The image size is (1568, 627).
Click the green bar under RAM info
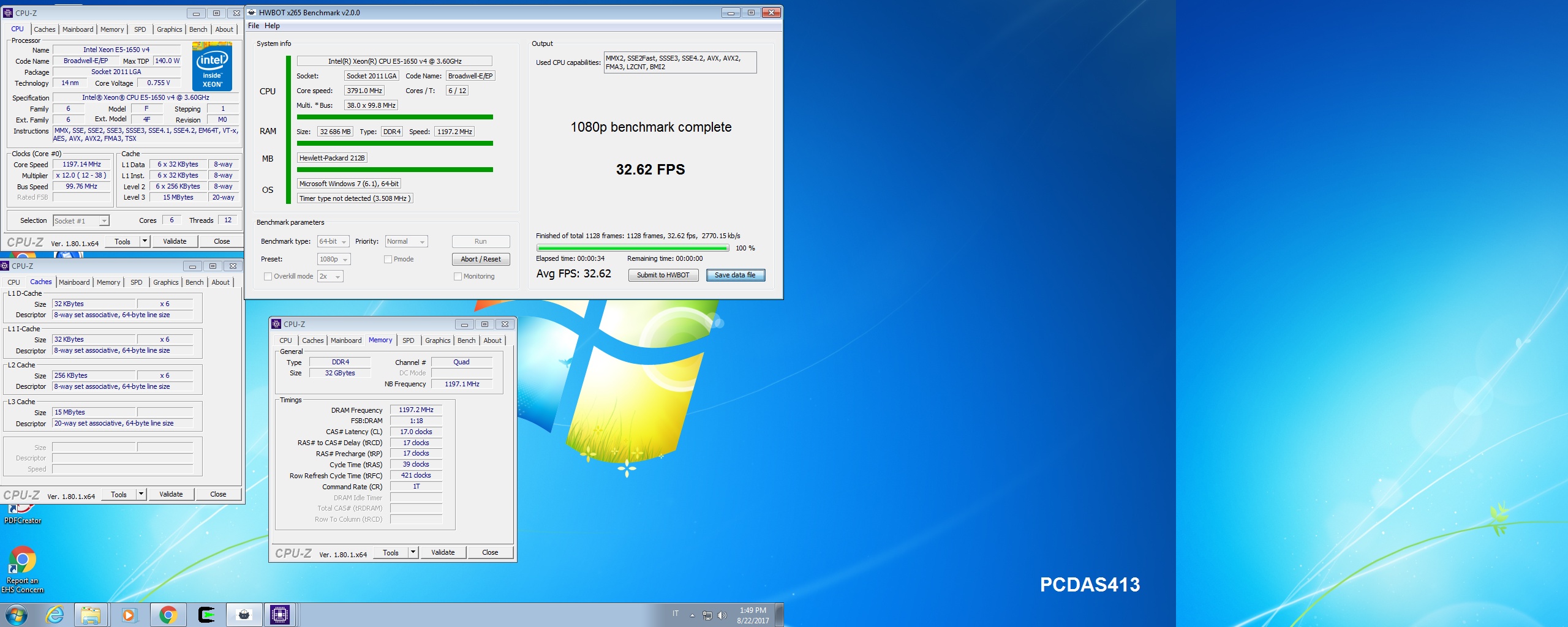tap(395, 143)
